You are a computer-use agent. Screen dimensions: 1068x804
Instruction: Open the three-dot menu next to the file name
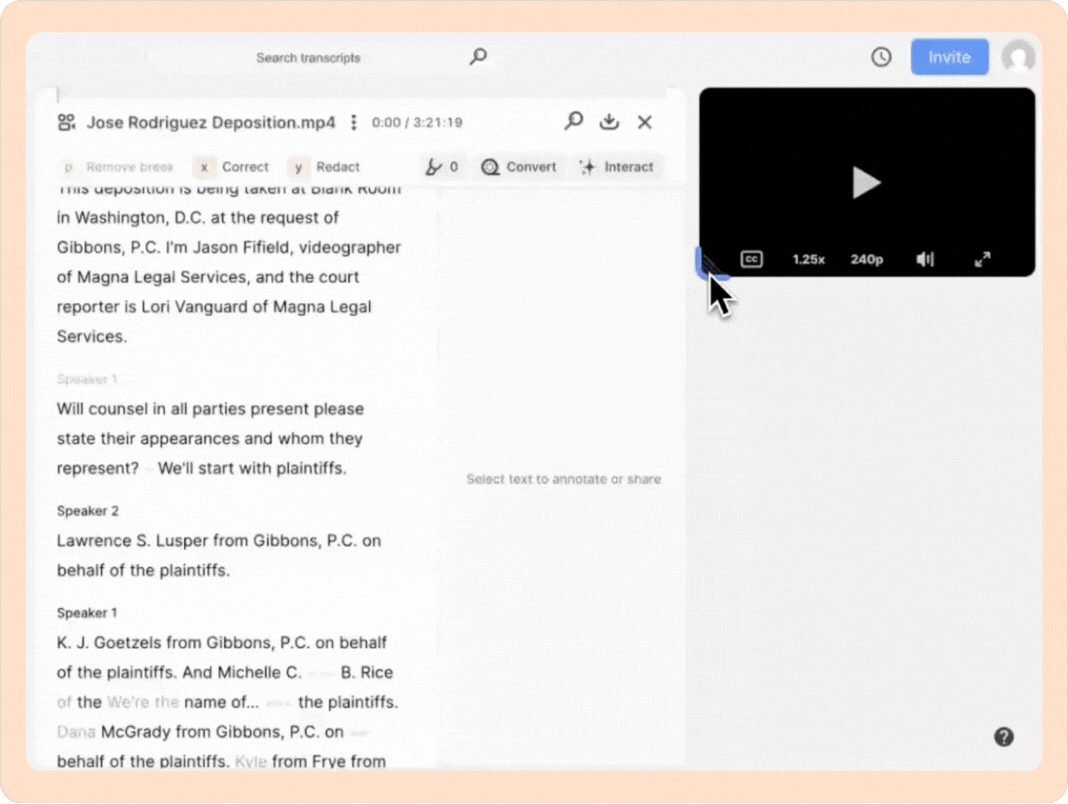pyautogui.click(x=353, y=123)
